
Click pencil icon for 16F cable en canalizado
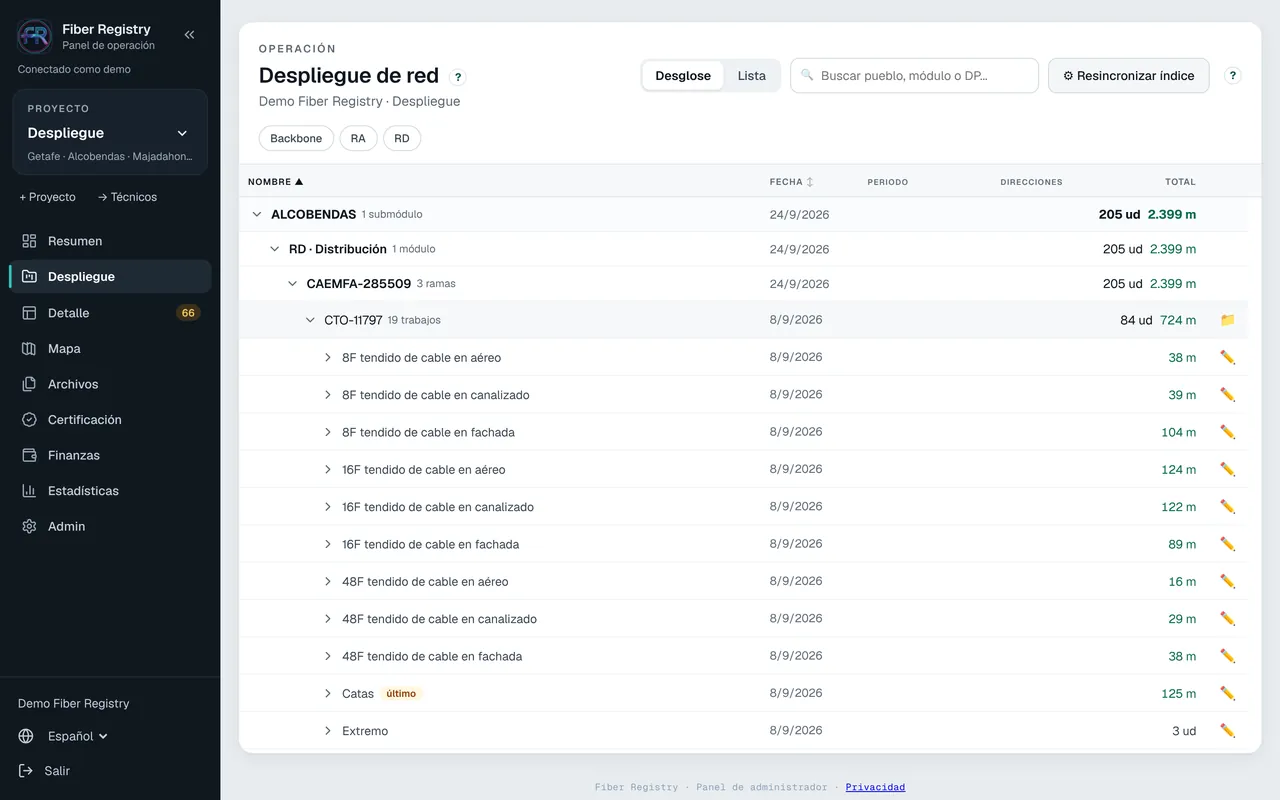tap(1228, 507)
